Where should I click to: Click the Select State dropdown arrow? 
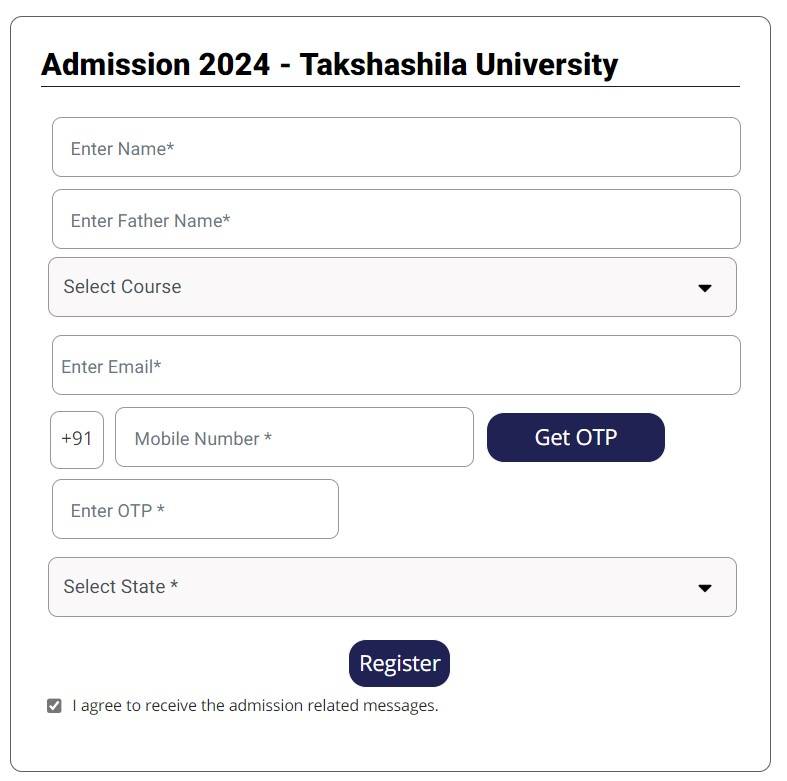click(x=704, y=588)
